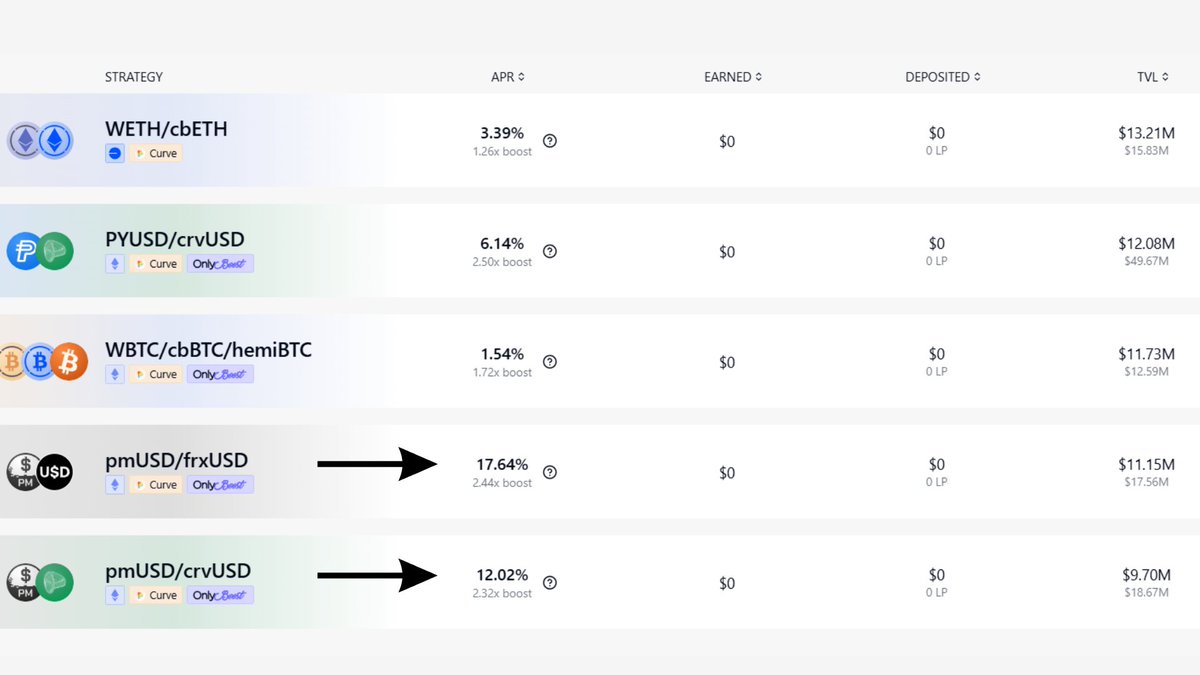Open APR help icon for pmUSD/frxUSD row

[549, 472]
